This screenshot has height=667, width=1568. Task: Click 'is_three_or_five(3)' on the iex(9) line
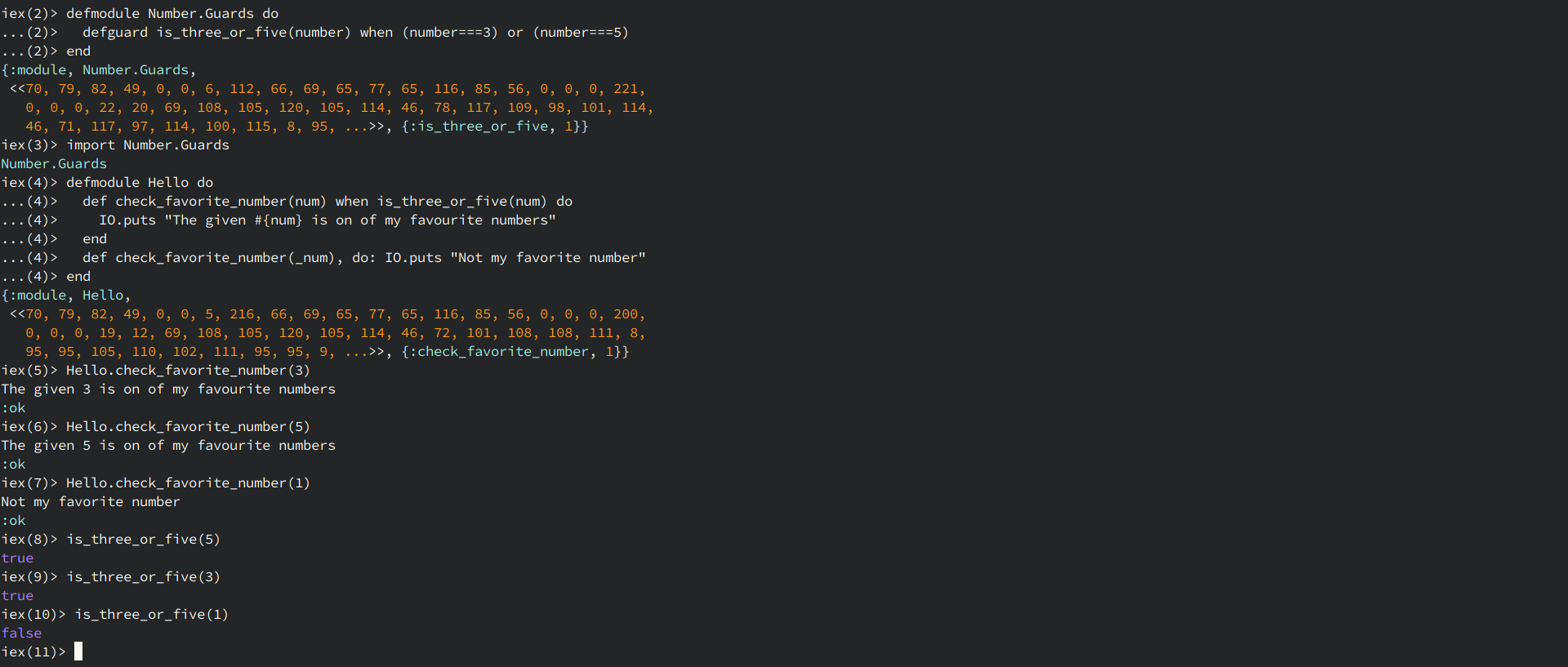144,577
